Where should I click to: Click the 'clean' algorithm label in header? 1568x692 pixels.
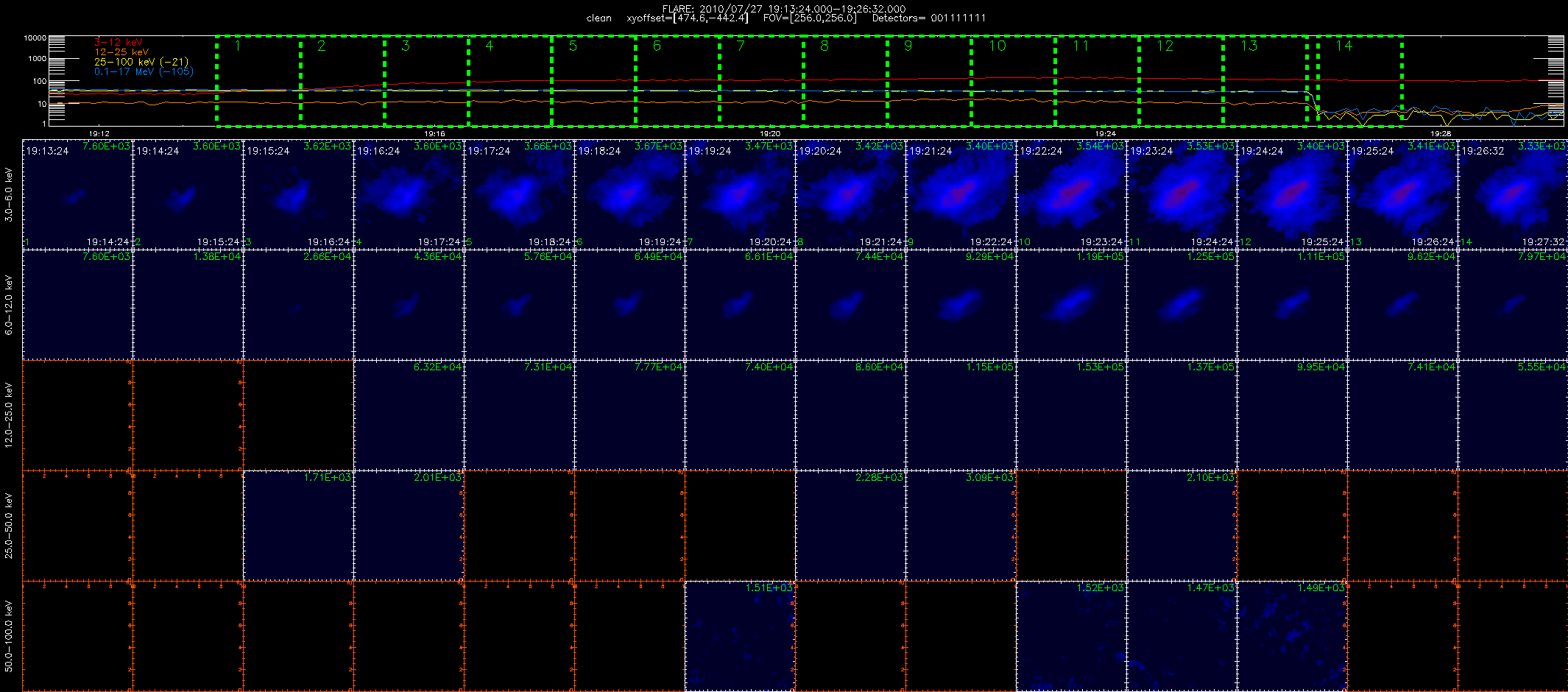click(x=598, y=18)
